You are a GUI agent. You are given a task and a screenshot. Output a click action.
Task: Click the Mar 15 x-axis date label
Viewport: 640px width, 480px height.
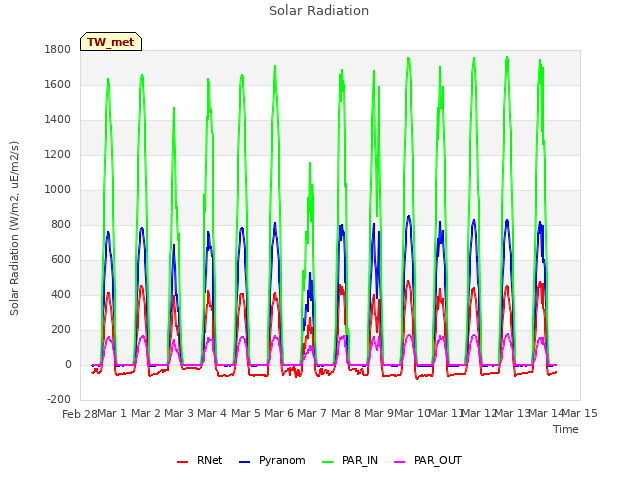tap(580, 413)
